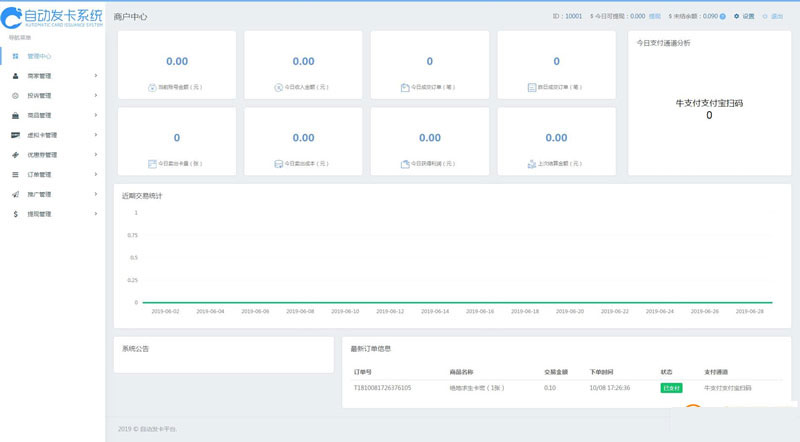Click the green 已支付 status badge
The image size is (800, 442).
point(671,387)
